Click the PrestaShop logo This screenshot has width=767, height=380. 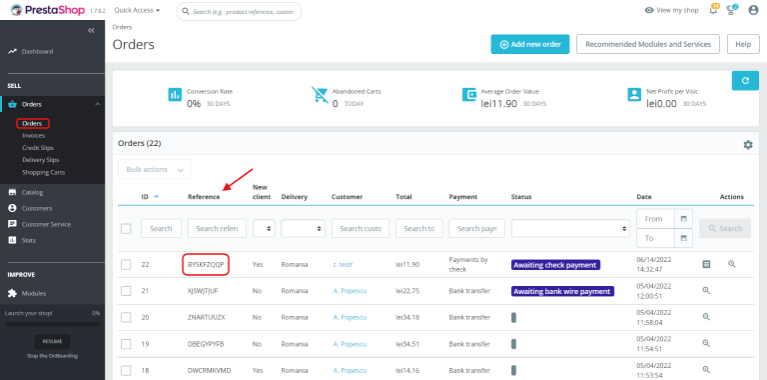[x=47, y=10]
